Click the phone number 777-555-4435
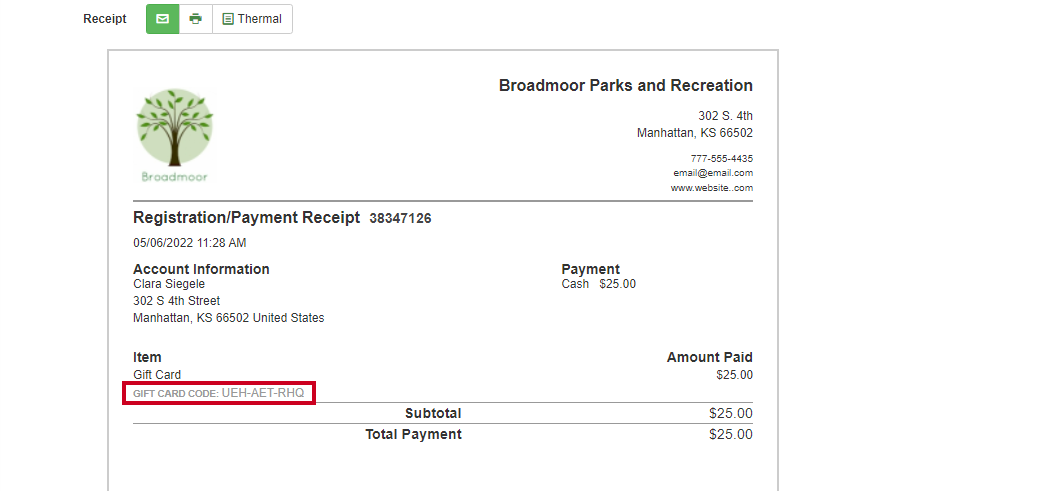The height and width of the screenshot is (491, 1064). tap(722, 158)
